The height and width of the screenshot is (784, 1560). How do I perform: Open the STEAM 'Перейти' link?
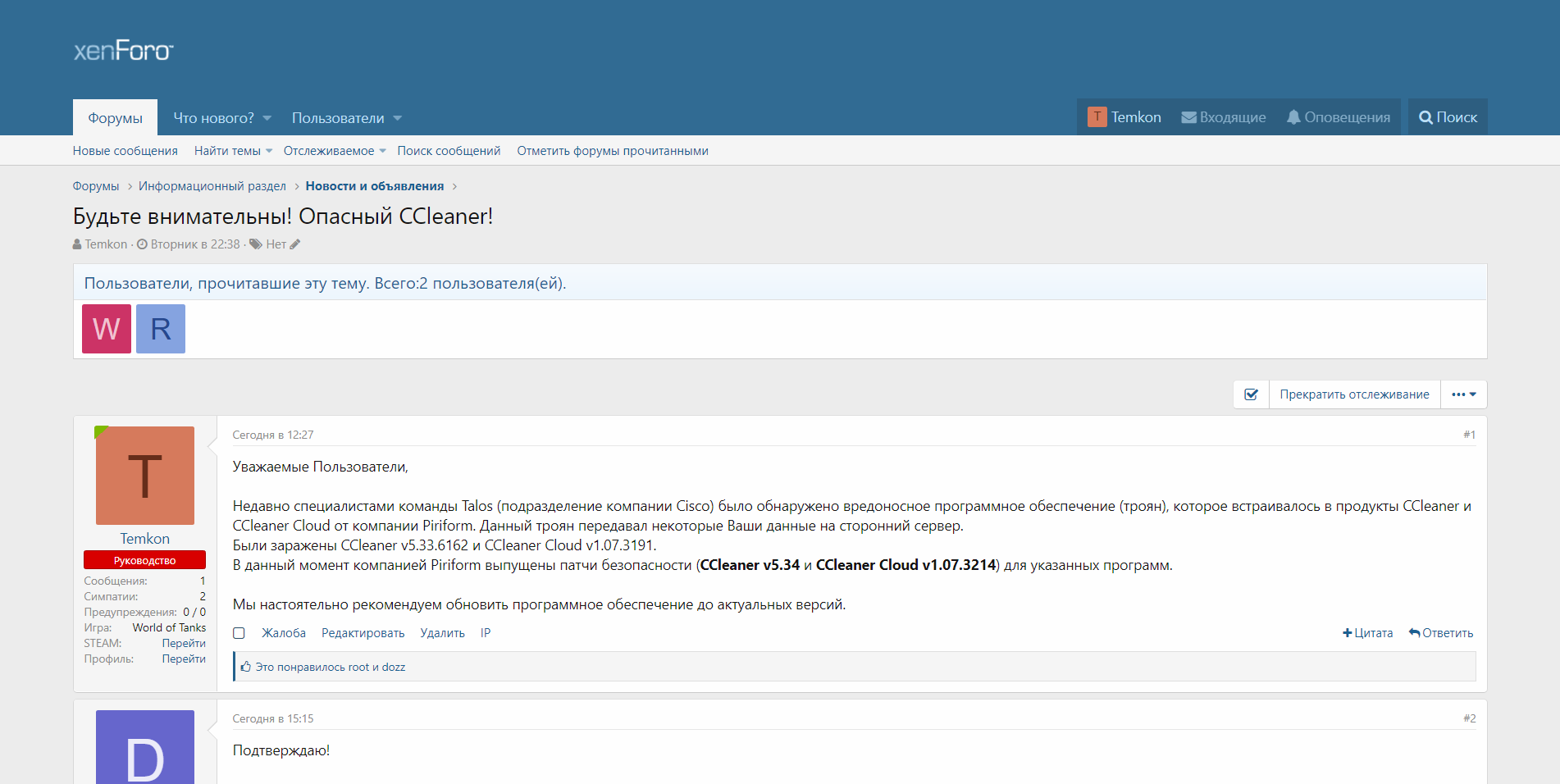tap(184, 644)
